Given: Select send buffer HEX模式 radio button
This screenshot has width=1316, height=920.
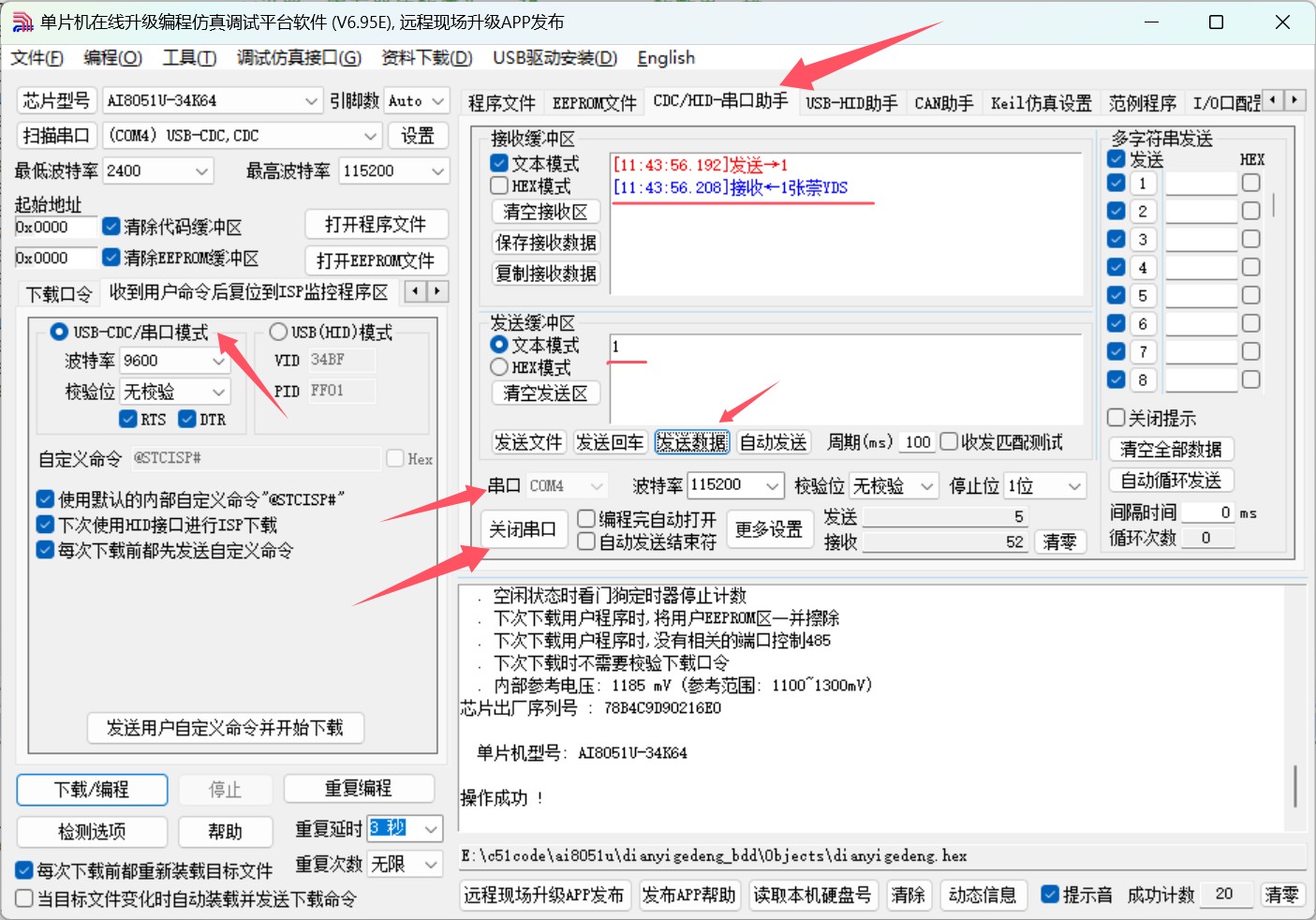Looking at the screenshot, I should pos(499,367).
